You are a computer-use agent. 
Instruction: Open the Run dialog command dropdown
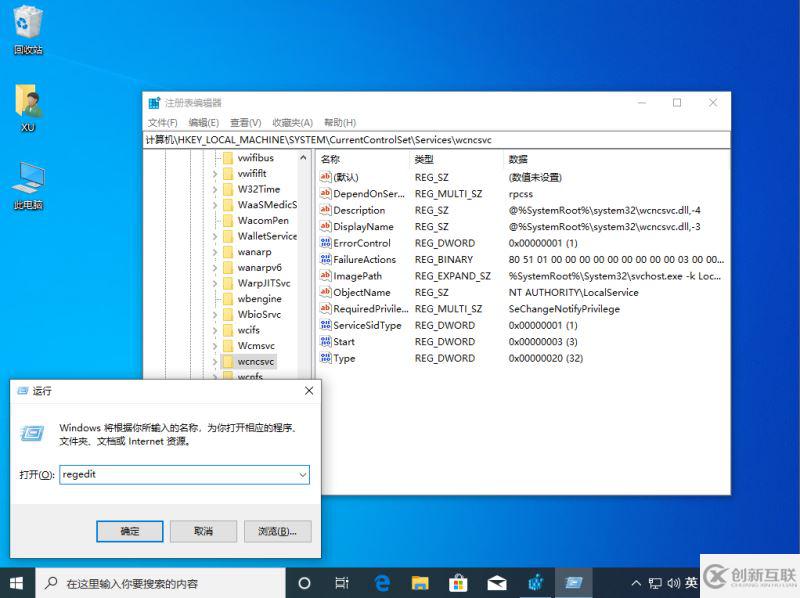coord(302,475)
